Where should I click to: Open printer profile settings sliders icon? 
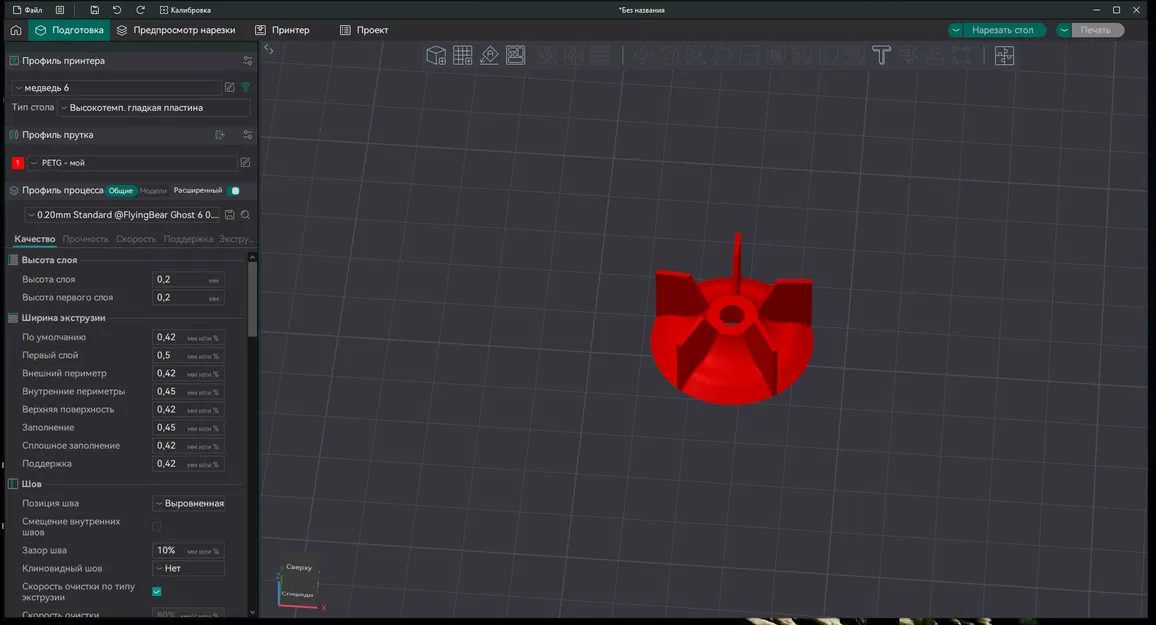[247, 60]
